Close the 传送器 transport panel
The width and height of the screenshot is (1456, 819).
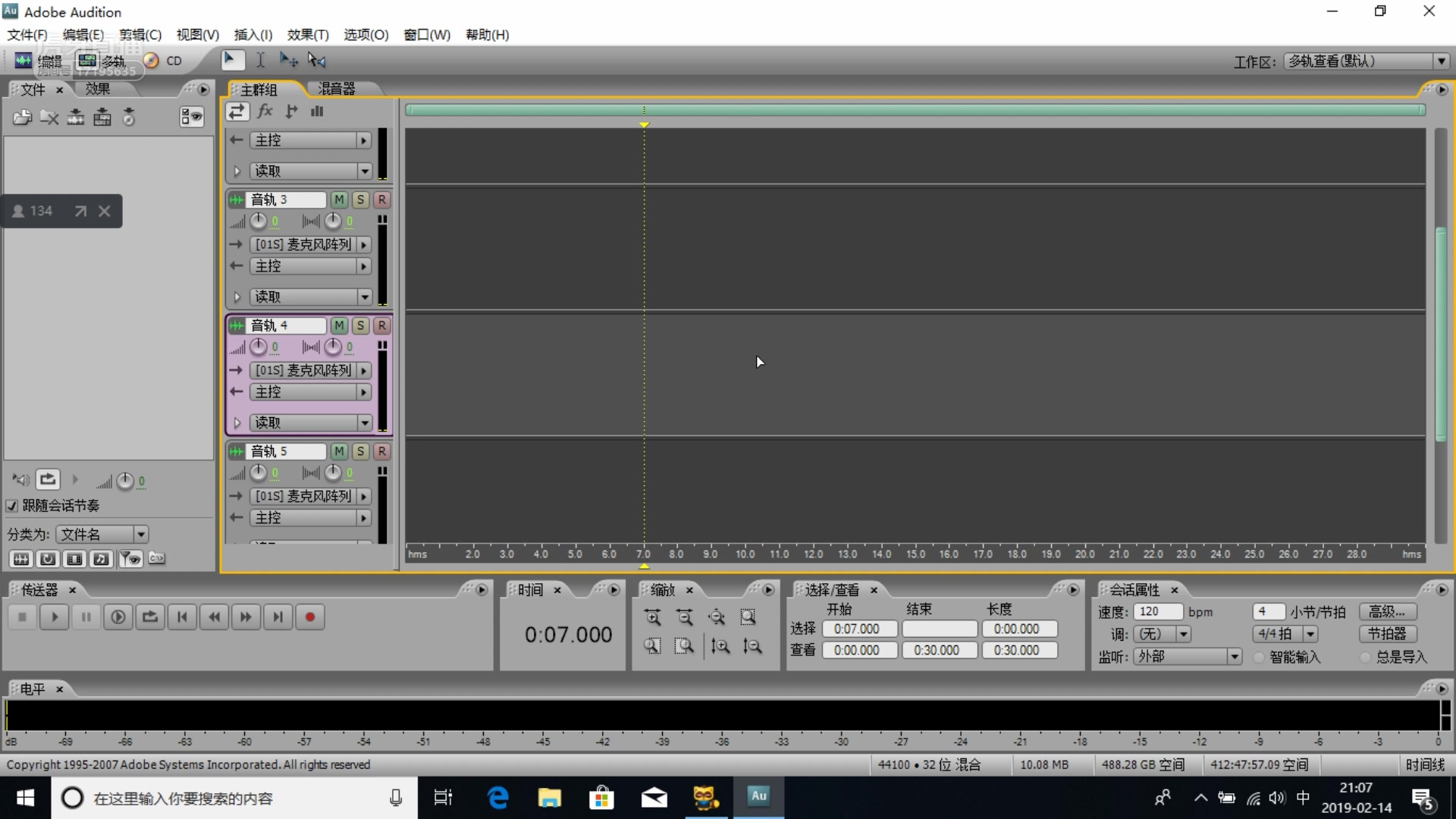coord(73,590)
